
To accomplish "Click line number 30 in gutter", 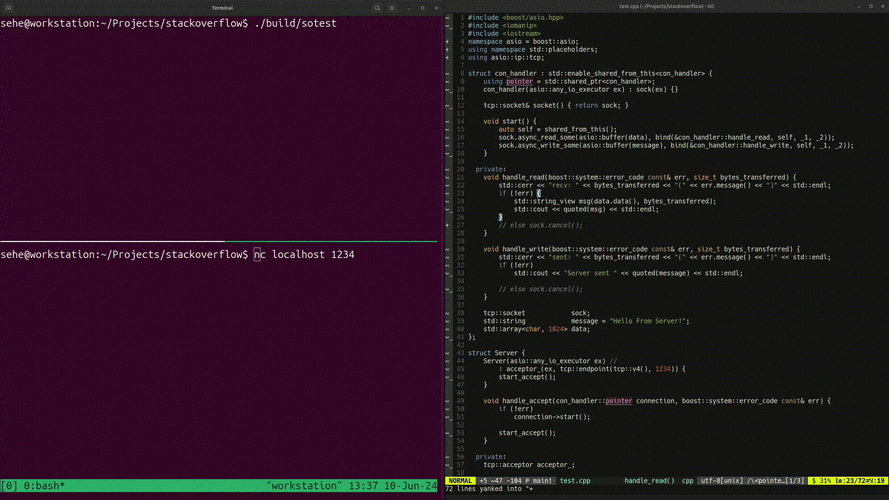I will coord(460,249).
